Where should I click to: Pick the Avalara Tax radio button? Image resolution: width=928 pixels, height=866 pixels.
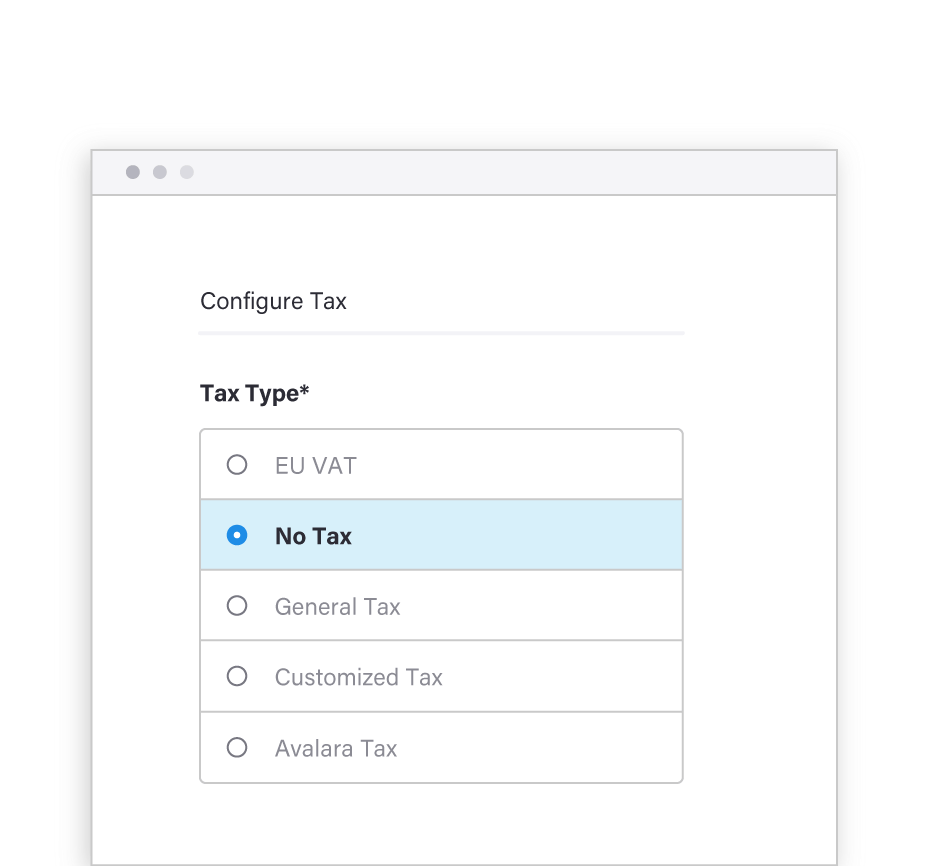237,748
